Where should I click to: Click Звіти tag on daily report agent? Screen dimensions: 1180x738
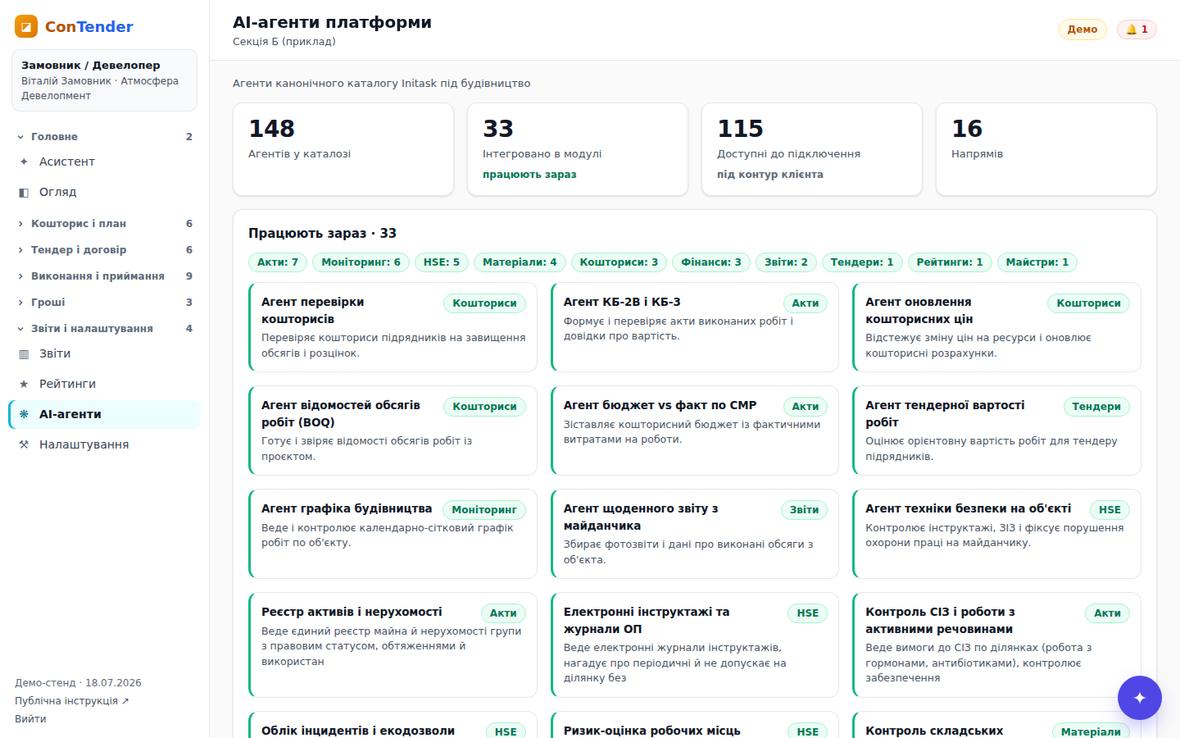pos(804,510)
